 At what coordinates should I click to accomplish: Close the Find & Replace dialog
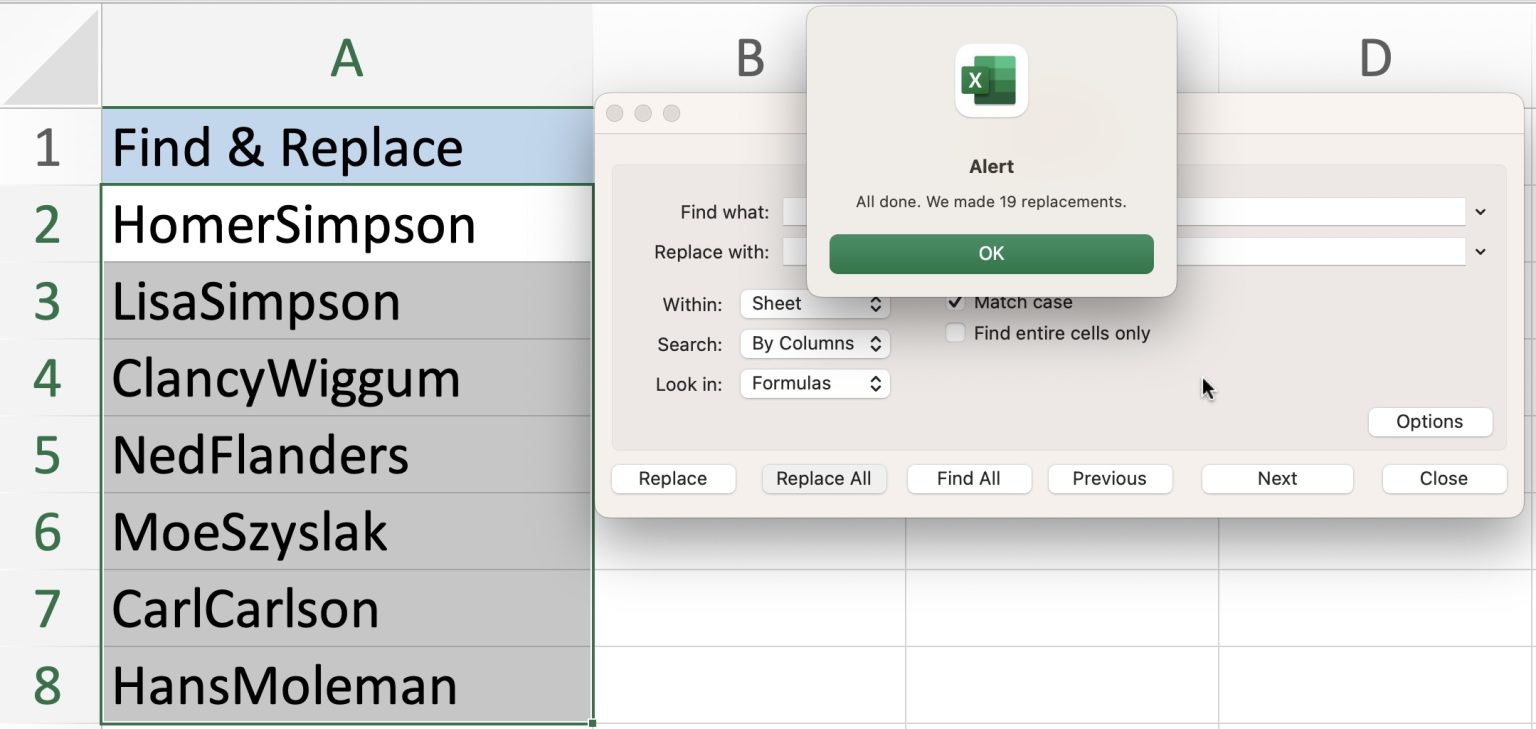pos(1444,479)
